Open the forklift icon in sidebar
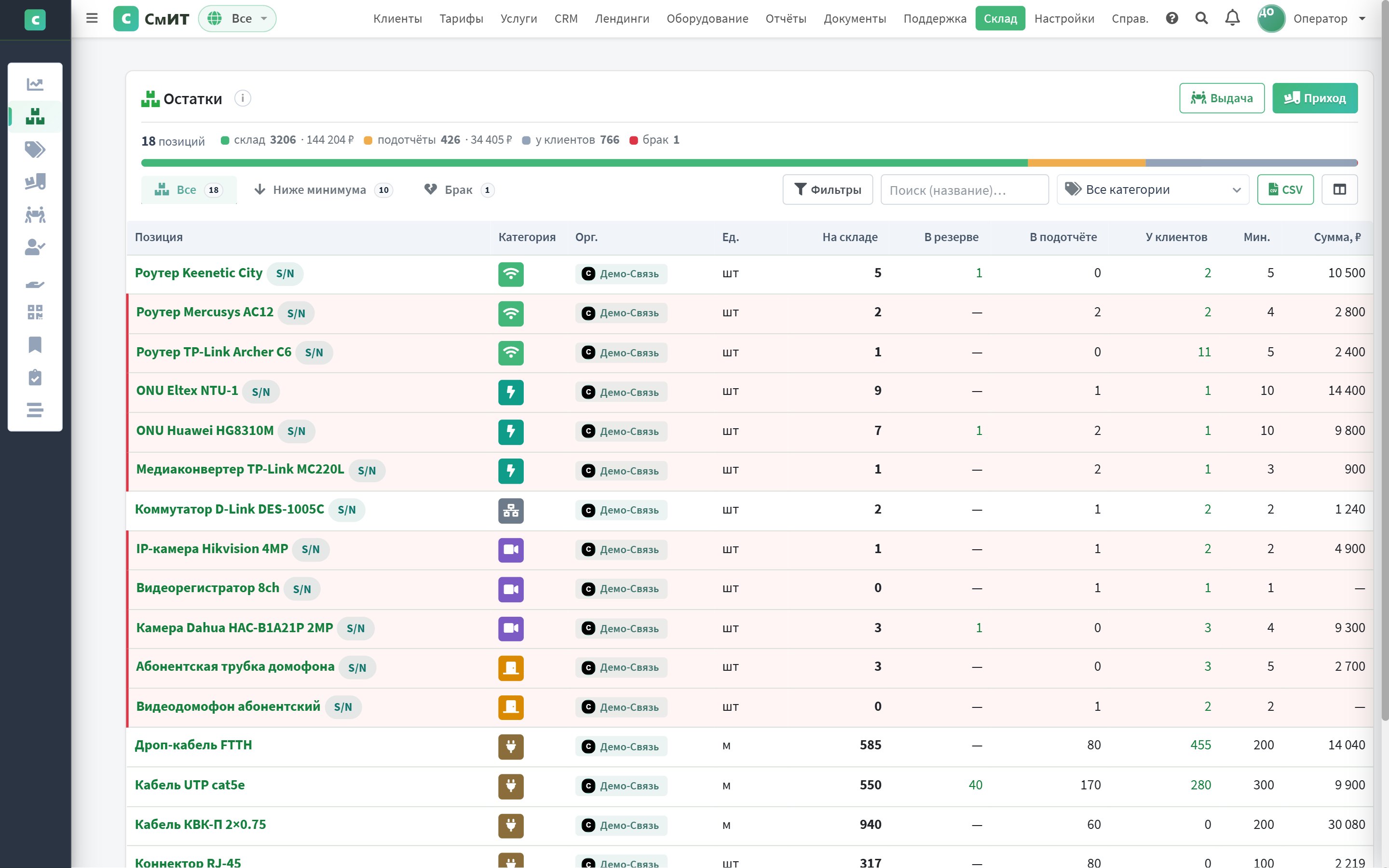1389x868 pixels. [x=35, y=182]
